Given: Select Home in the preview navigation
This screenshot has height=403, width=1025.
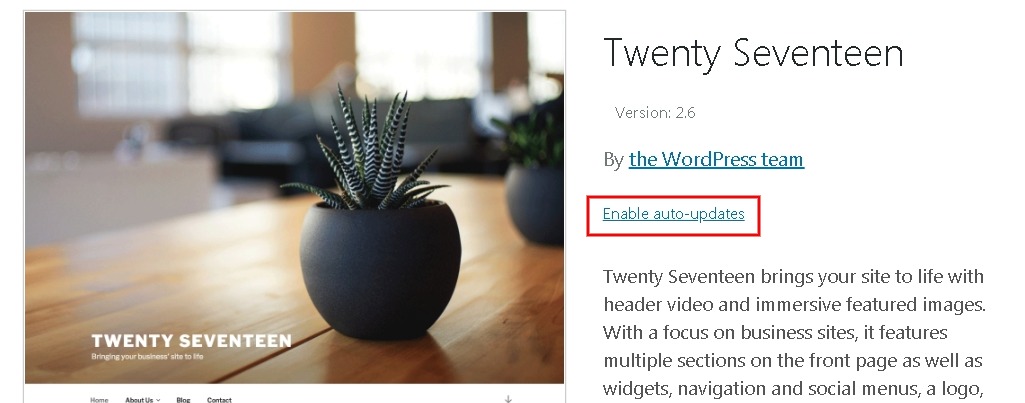Looking at the screenshot, I should [99, 400].
